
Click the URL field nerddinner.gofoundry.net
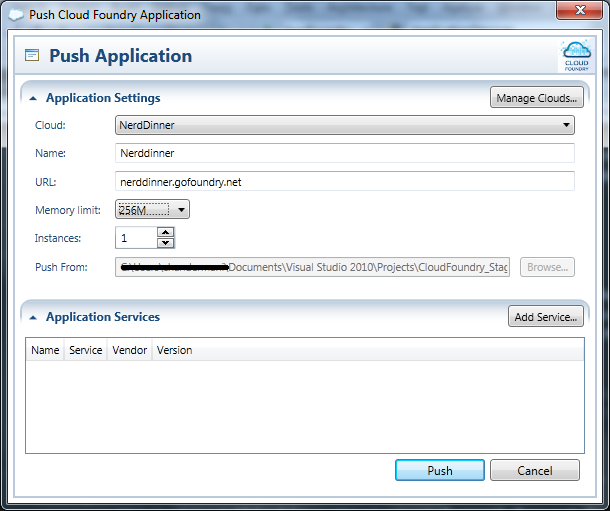click(345, 182)
